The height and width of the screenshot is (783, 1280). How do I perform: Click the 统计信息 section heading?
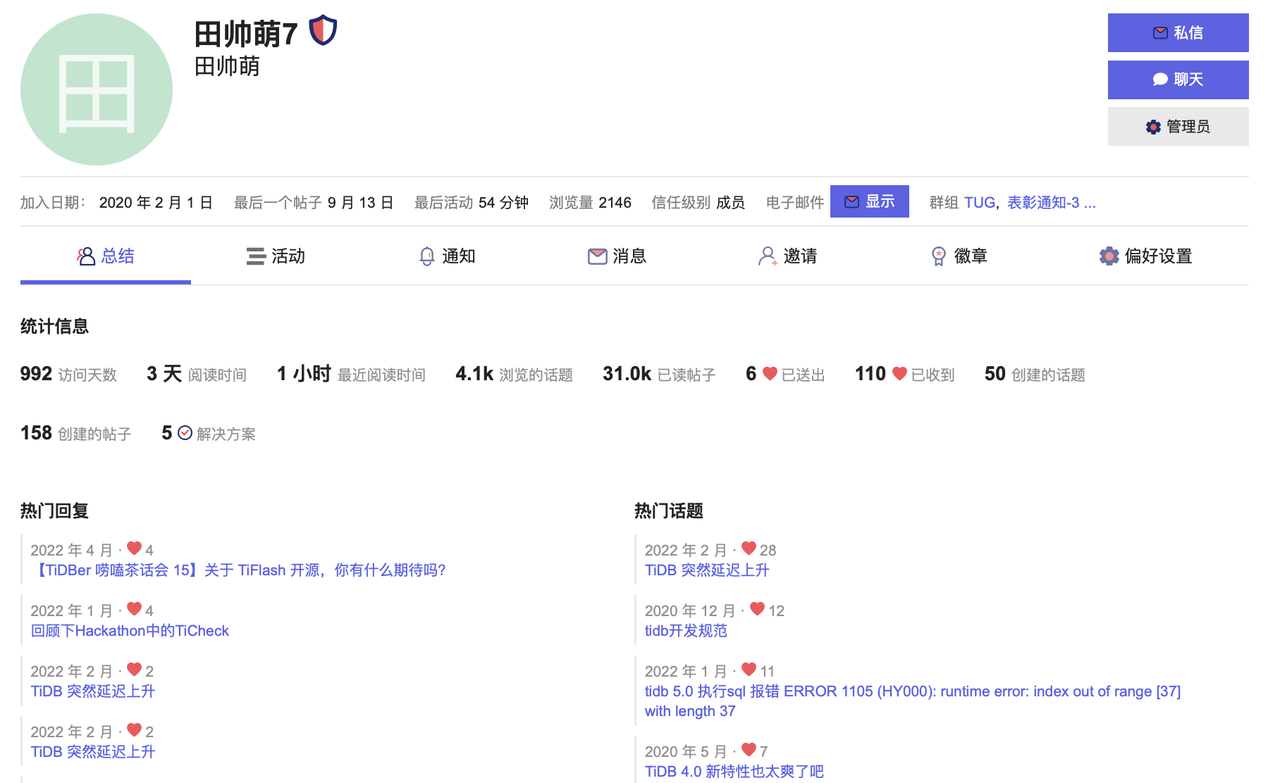pos(54,326)
